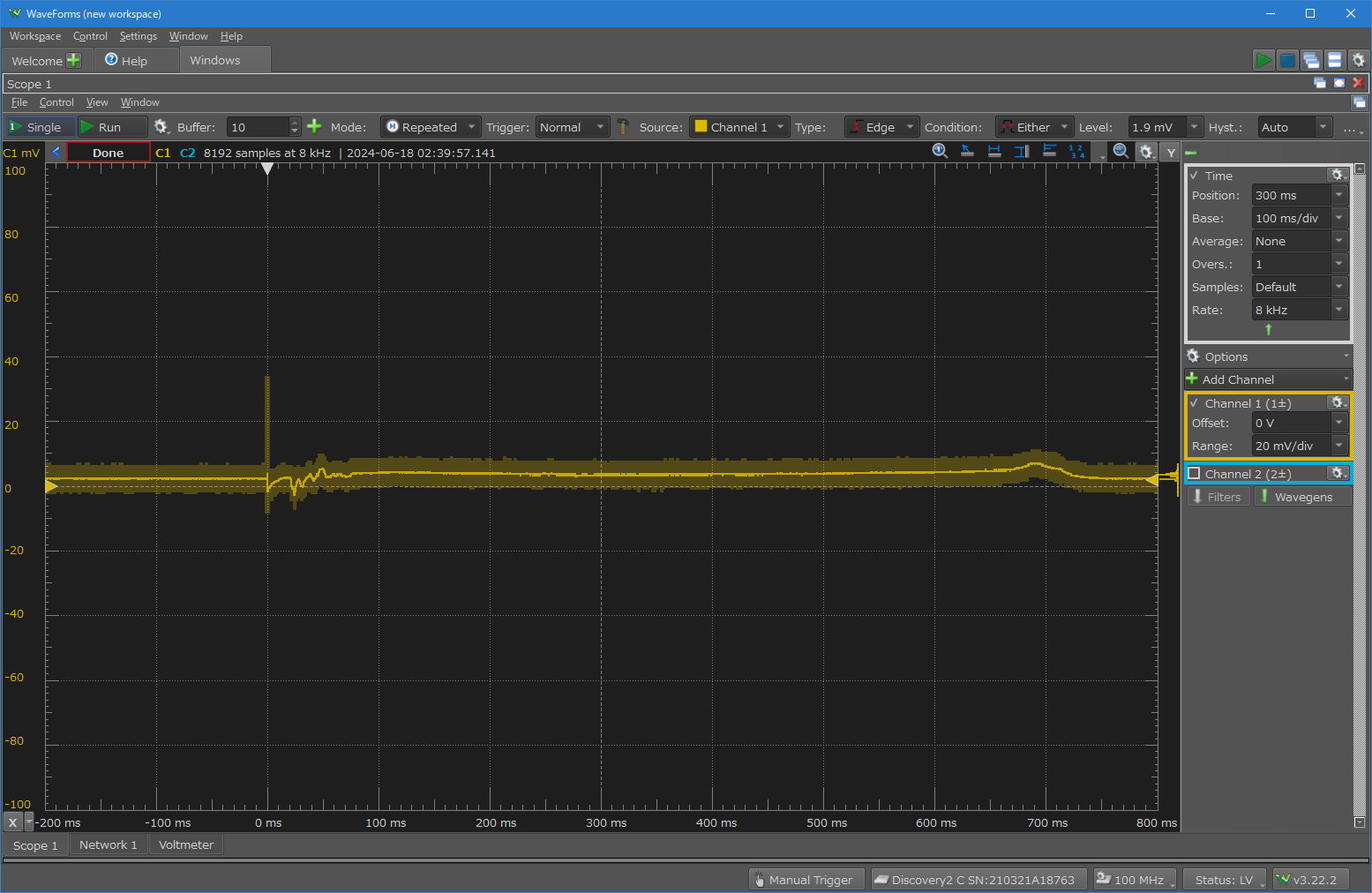Toggle C1 channel label above plot
The image size is (1372, 893).
(x=163, y=153)
